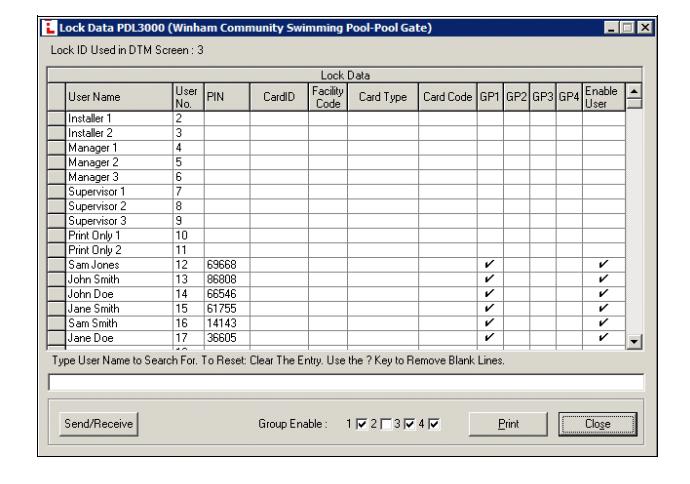The image size is (690, 484).
Task: Select the Print Only 1 name cell
Action: point(119,235)
